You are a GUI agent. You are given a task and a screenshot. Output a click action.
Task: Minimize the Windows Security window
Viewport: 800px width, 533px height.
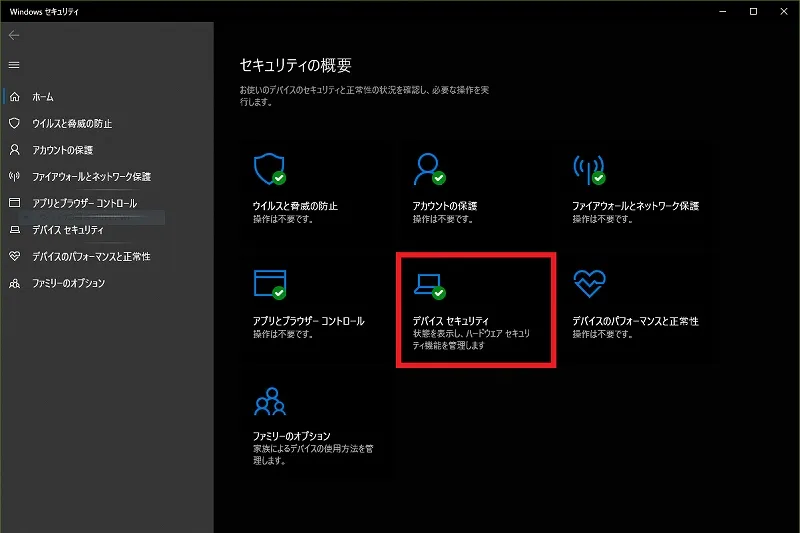722,11
